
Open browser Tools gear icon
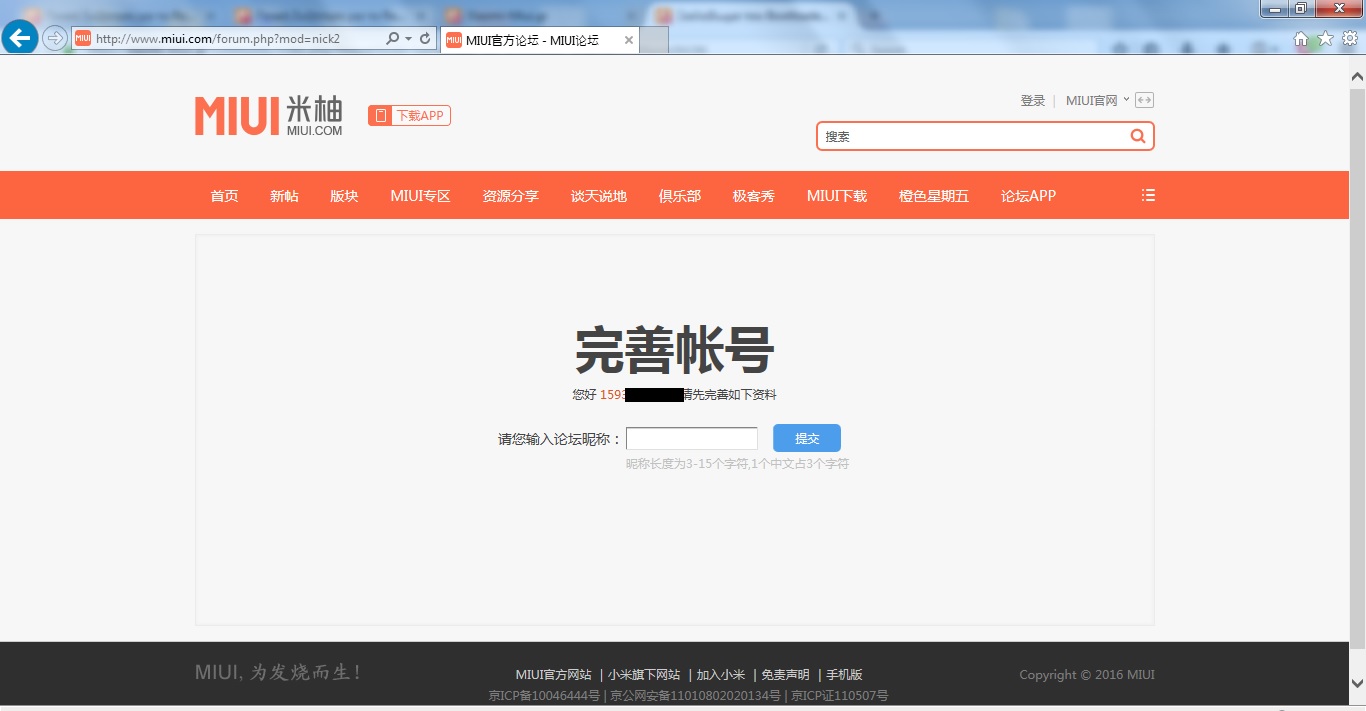[x=1350, y=38]
